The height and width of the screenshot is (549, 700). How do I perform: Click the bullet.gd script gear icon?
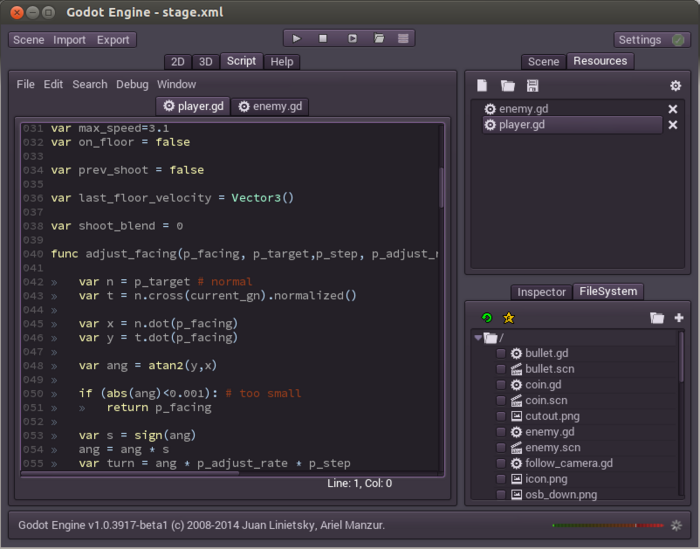516,354
